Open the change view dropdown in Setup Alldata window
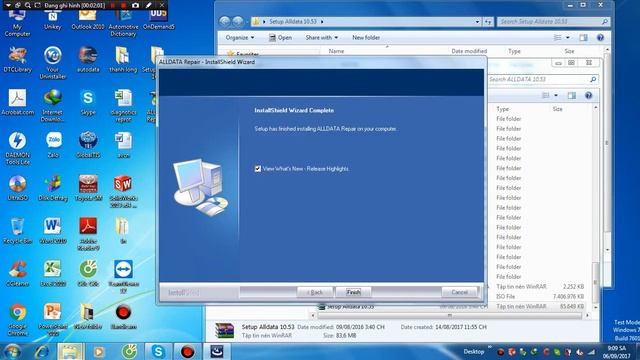 click(x=567, y=38)
